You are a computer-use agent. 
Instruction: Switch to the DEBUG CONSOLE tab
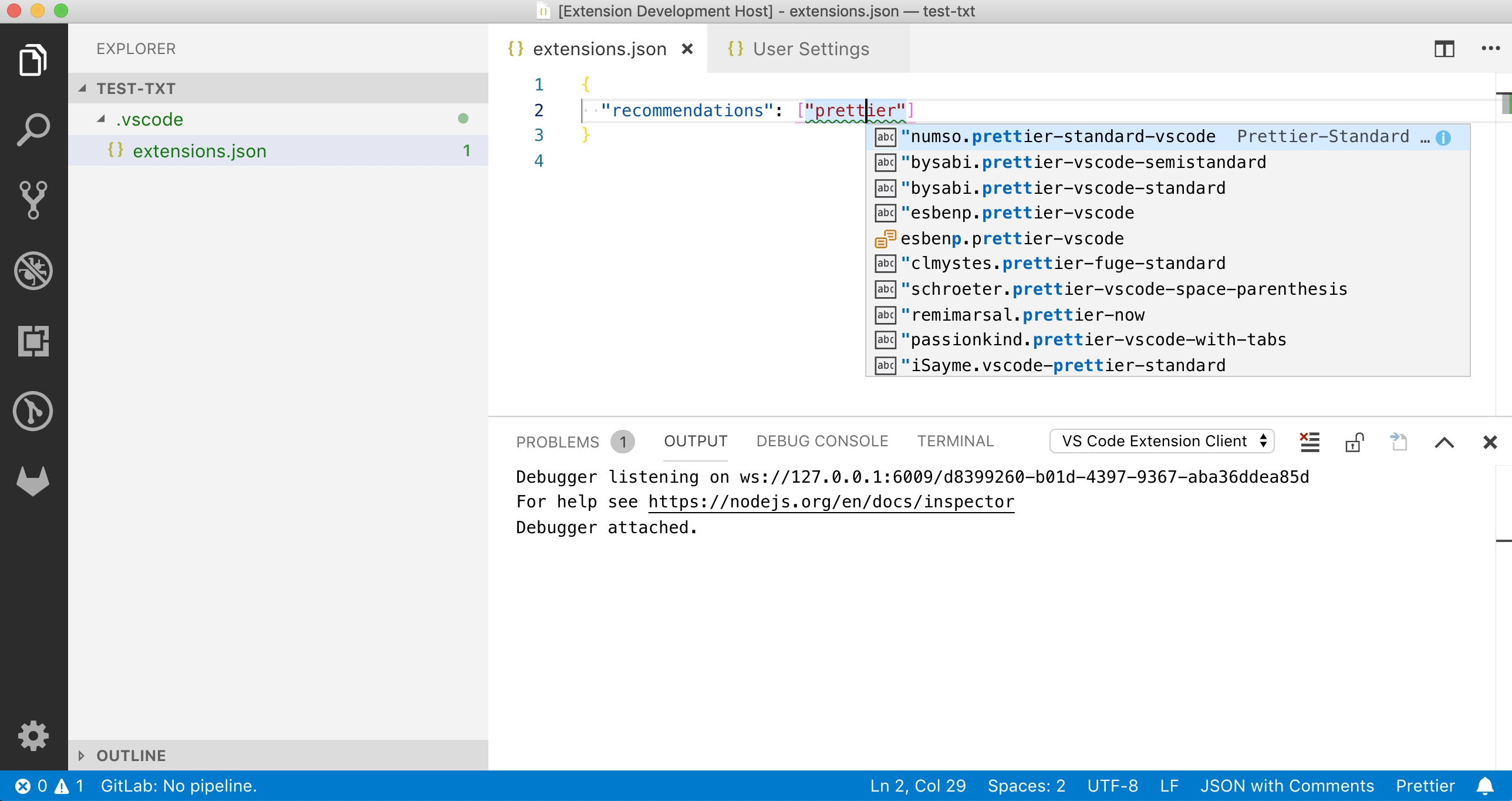822,441
